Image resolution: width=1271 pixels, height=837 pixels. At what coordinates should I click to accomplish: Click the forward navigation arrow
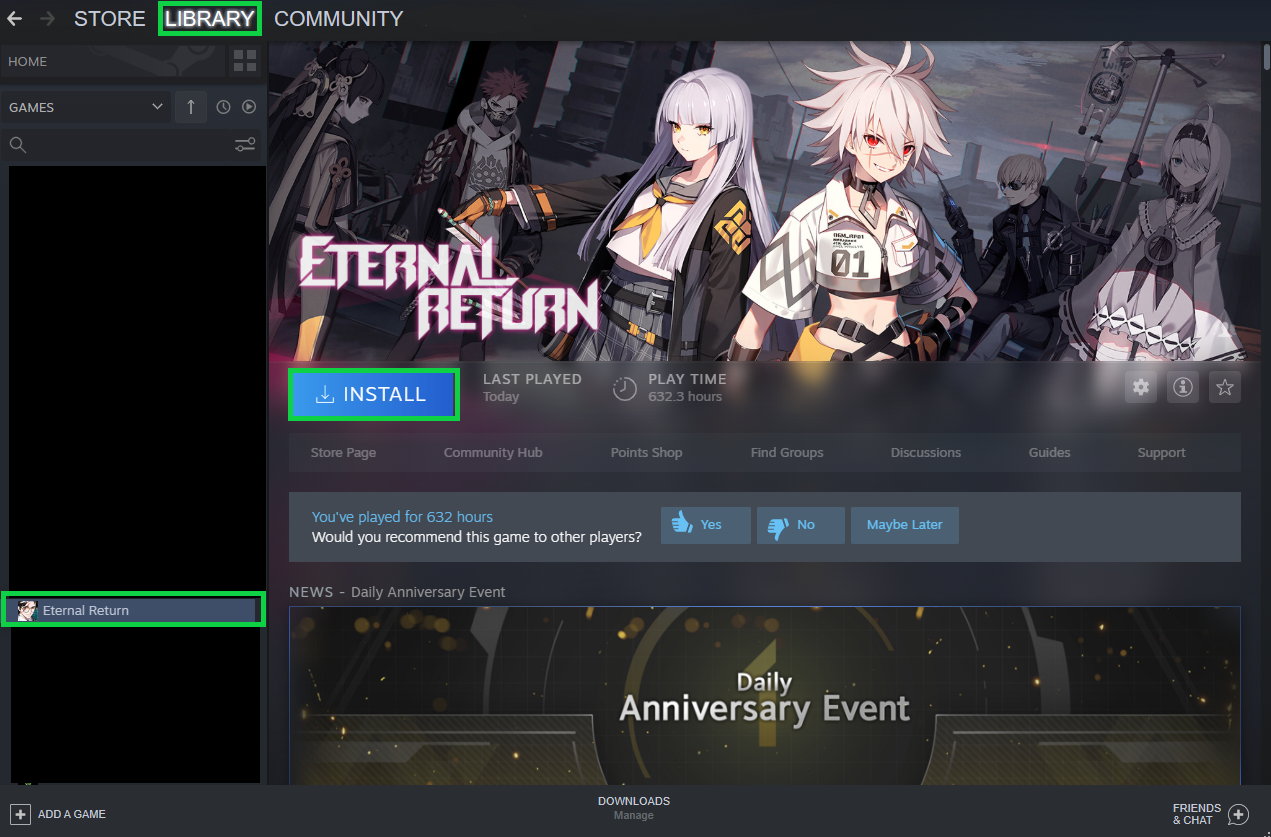coord(47,19)
